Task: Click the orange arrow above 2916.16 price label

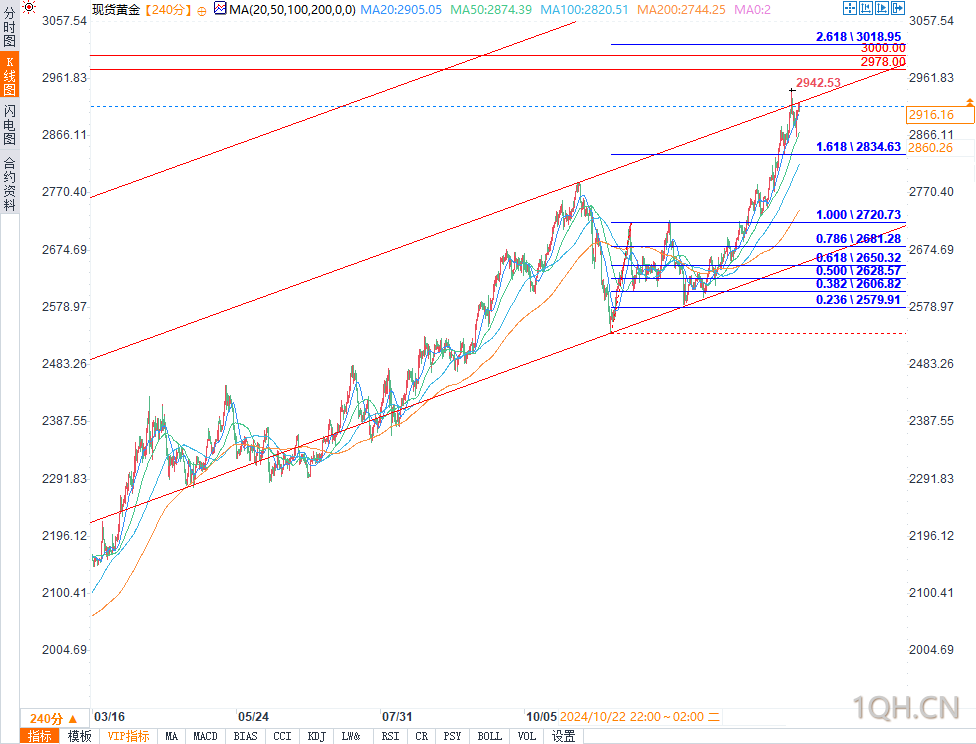Action: 969,101
